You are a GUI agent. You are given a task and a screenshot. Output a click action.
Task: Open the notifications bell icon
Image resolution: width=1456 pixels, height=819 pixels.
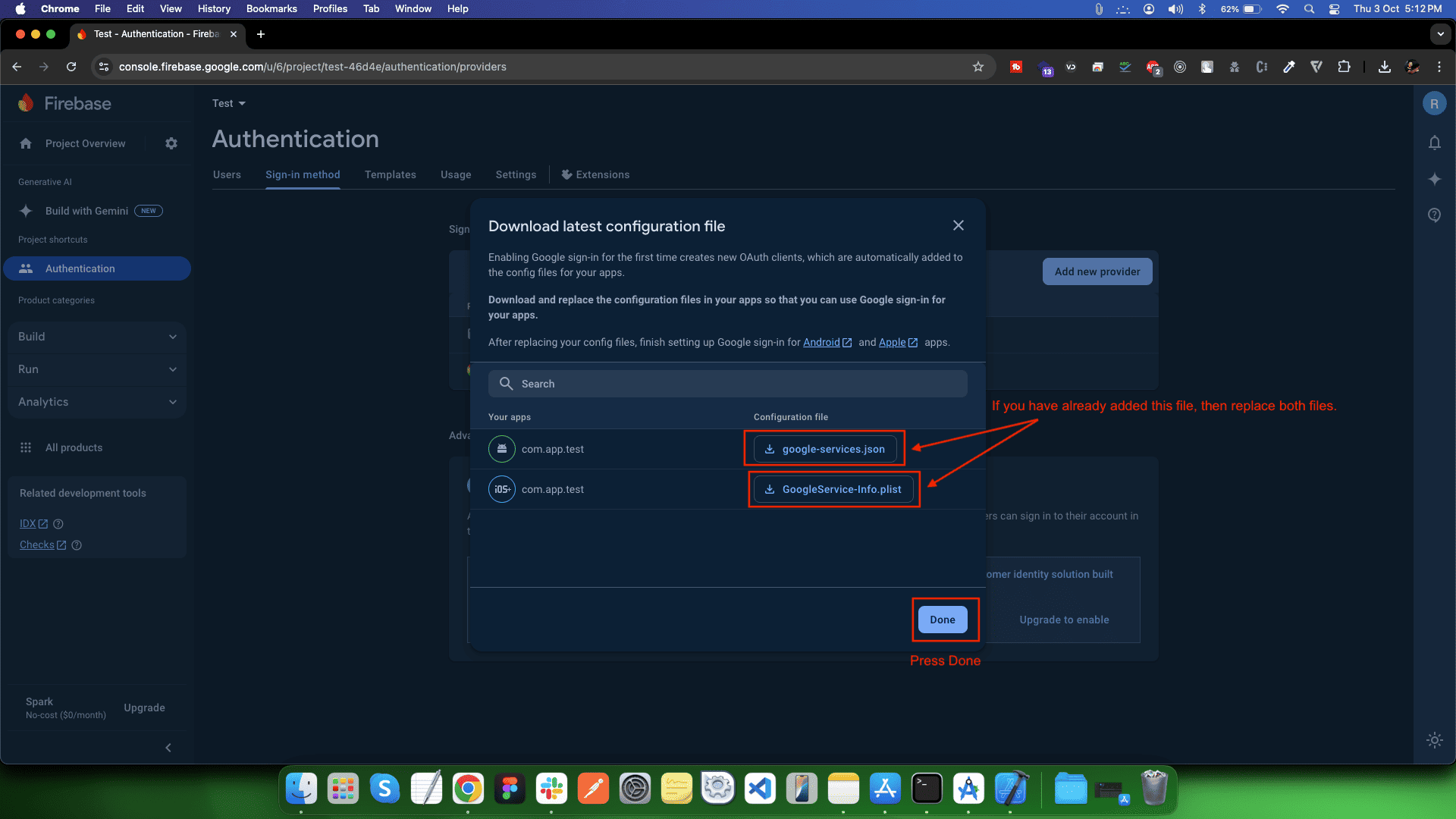point(1434,143)
